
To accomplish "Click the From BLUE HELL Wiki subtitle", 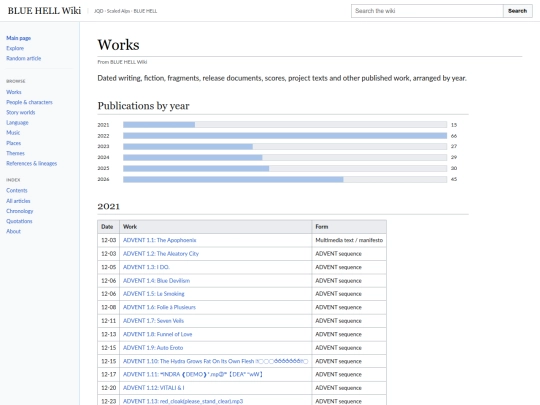I will (x=122, y=62).
